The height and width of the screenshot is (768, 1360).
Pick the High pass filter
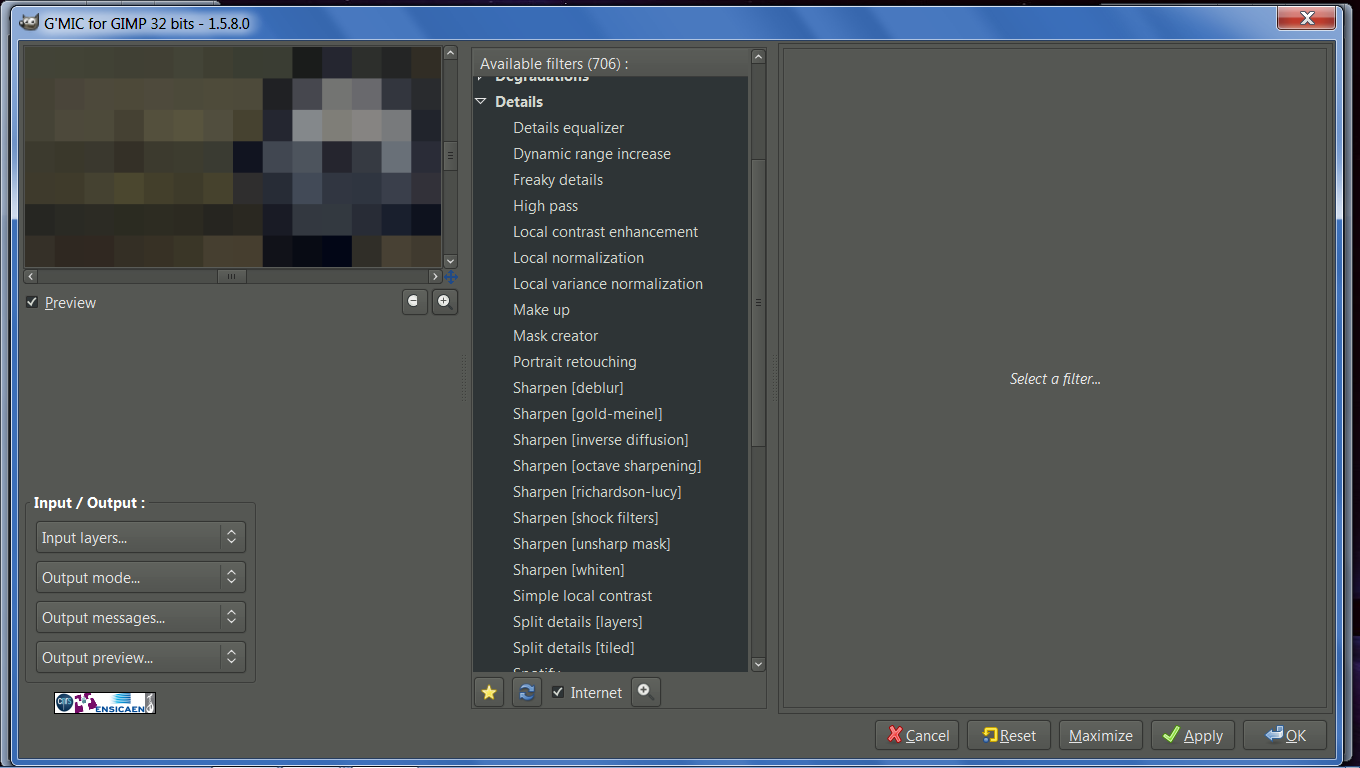[545, 206]
